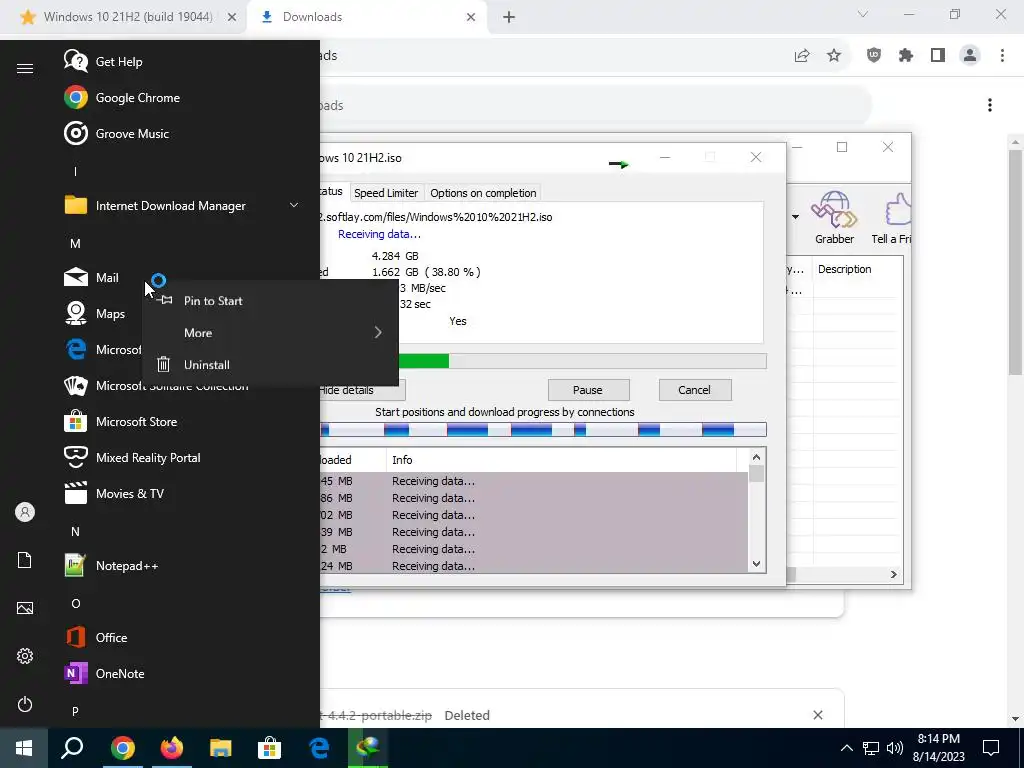
Task: Click Hide details button
Action: coord(362,390)
